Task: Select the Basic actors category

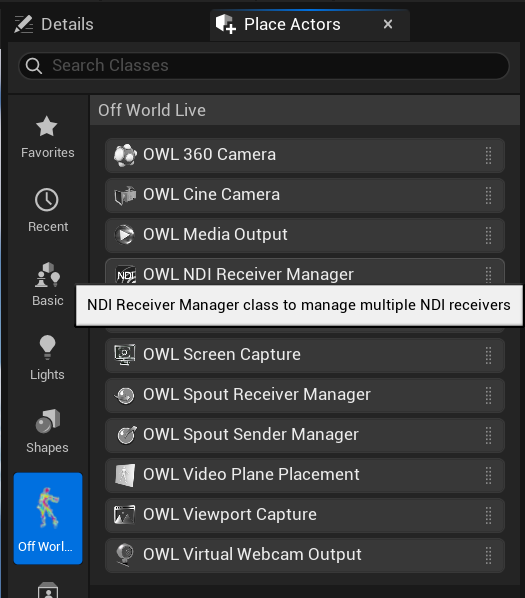Action: point(48,285)
